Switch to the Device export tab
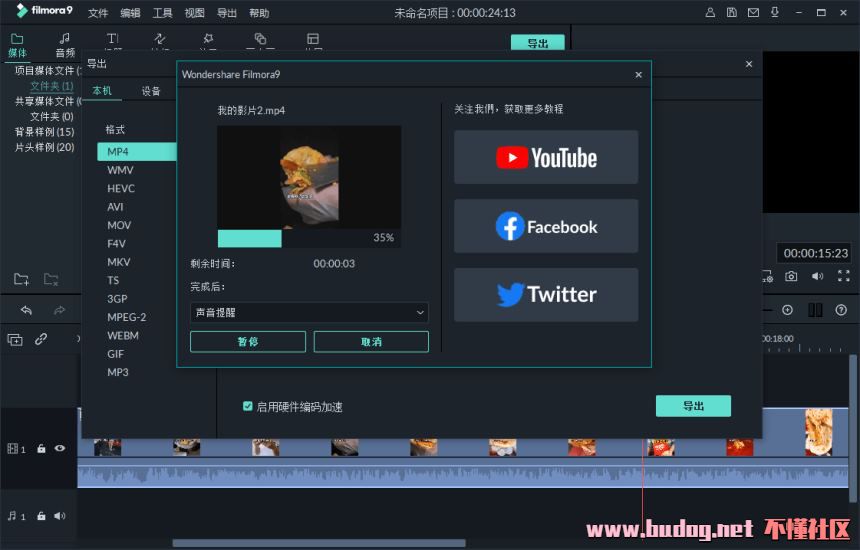The height and width of the screenshot is (550, 860). coord(151,91)
